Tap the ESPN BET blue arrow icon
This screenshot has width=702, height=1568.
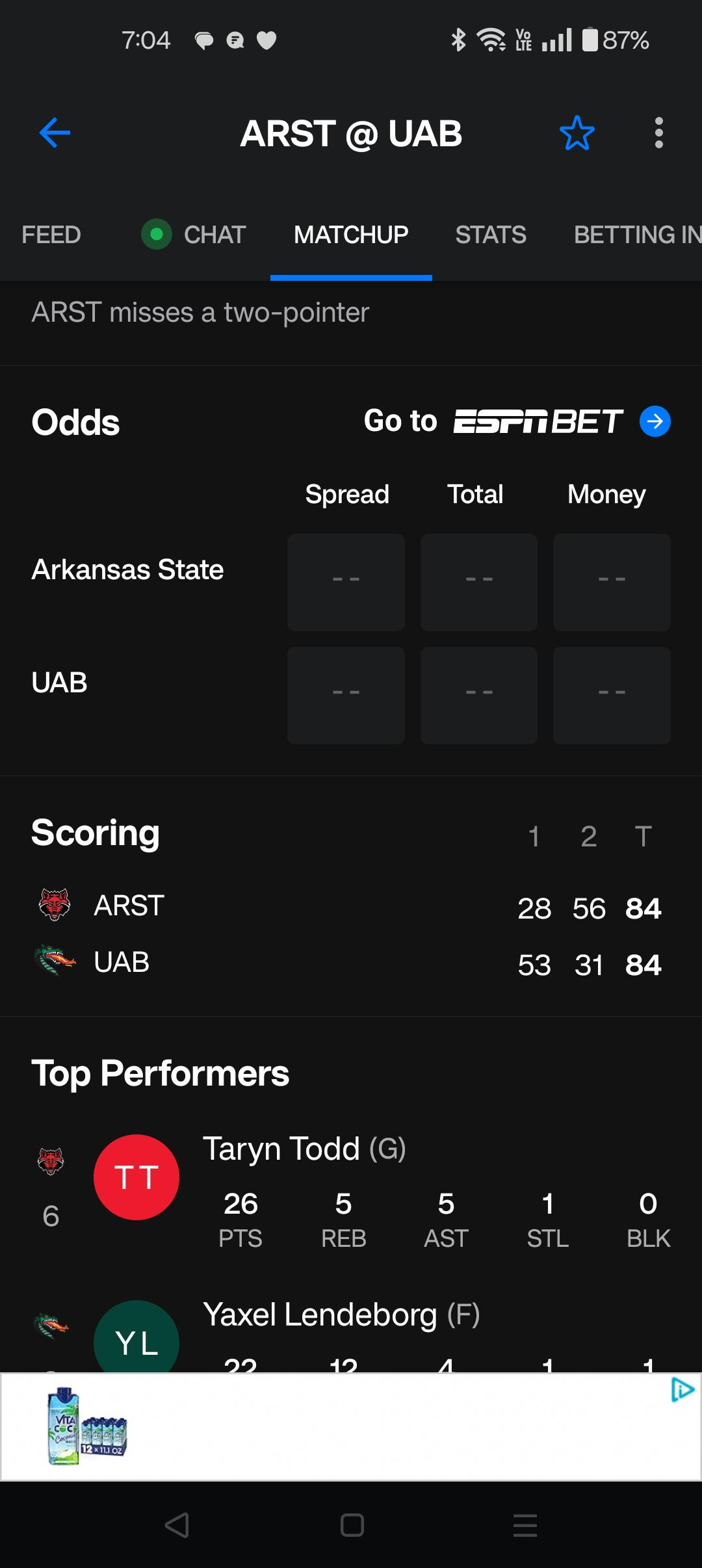655,422
